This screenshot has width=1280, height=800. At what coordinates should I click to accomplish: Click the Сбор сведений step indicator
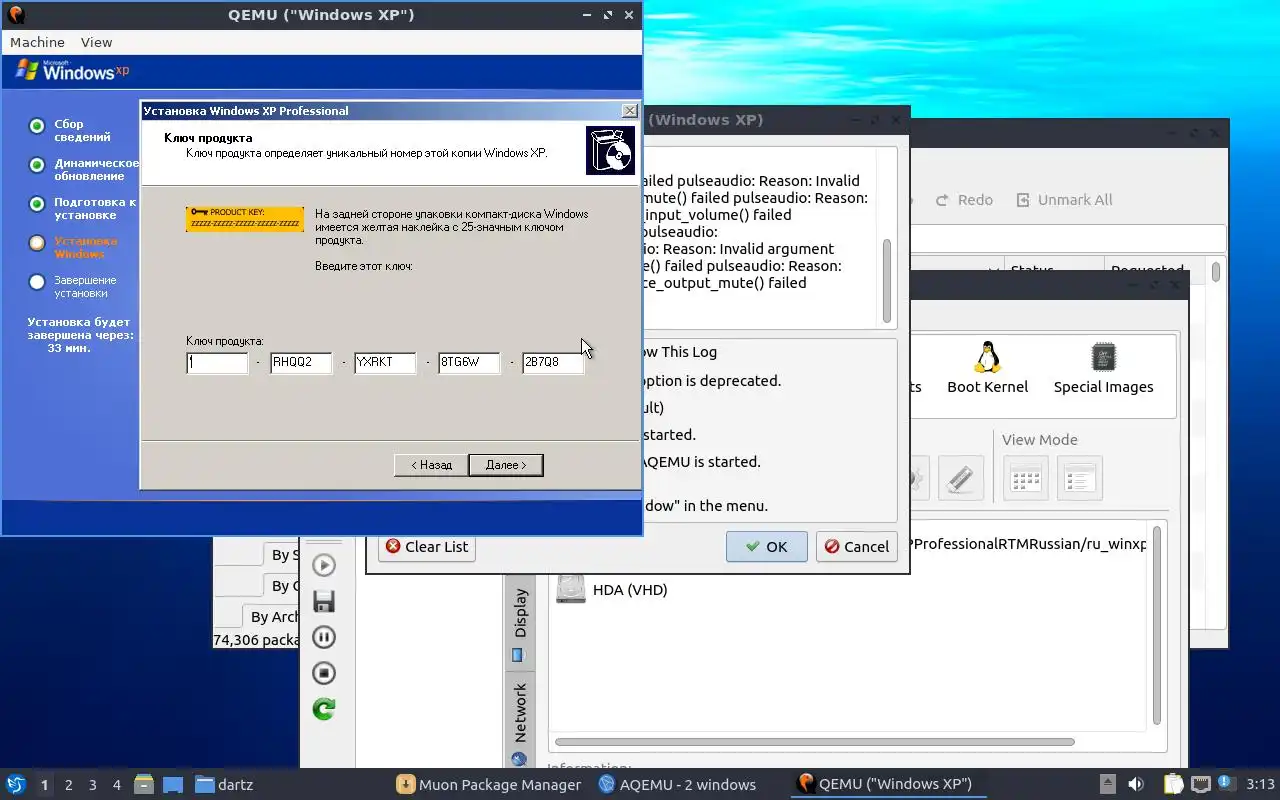[37, 126]
